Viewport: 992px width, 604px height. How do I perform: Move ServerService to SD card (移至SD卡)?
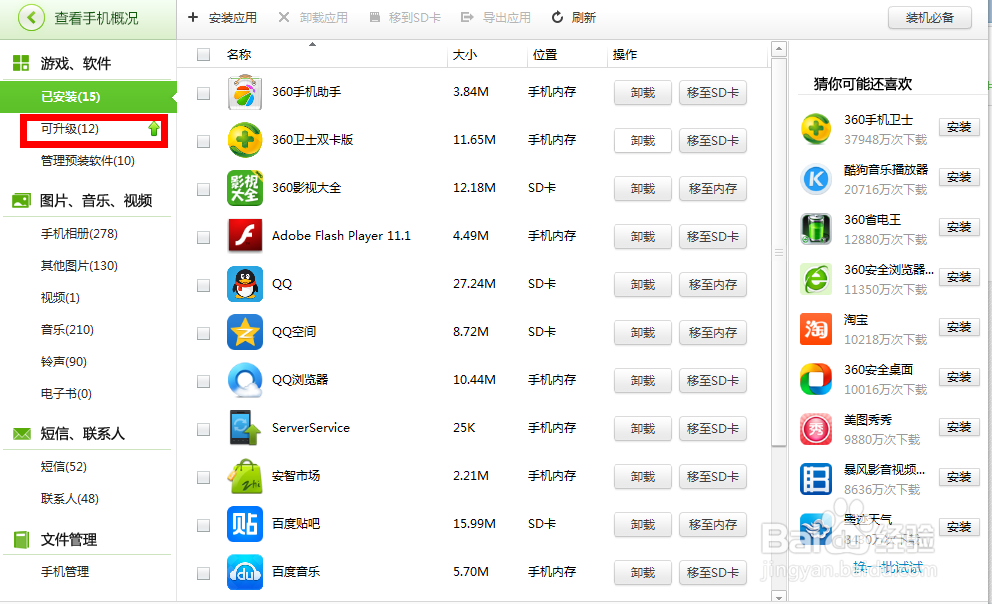713,429
